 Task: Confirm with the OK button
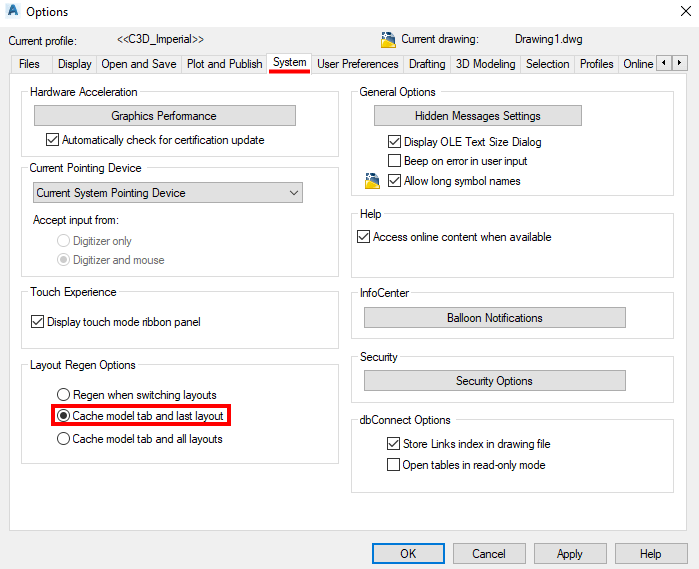[408, 553]
